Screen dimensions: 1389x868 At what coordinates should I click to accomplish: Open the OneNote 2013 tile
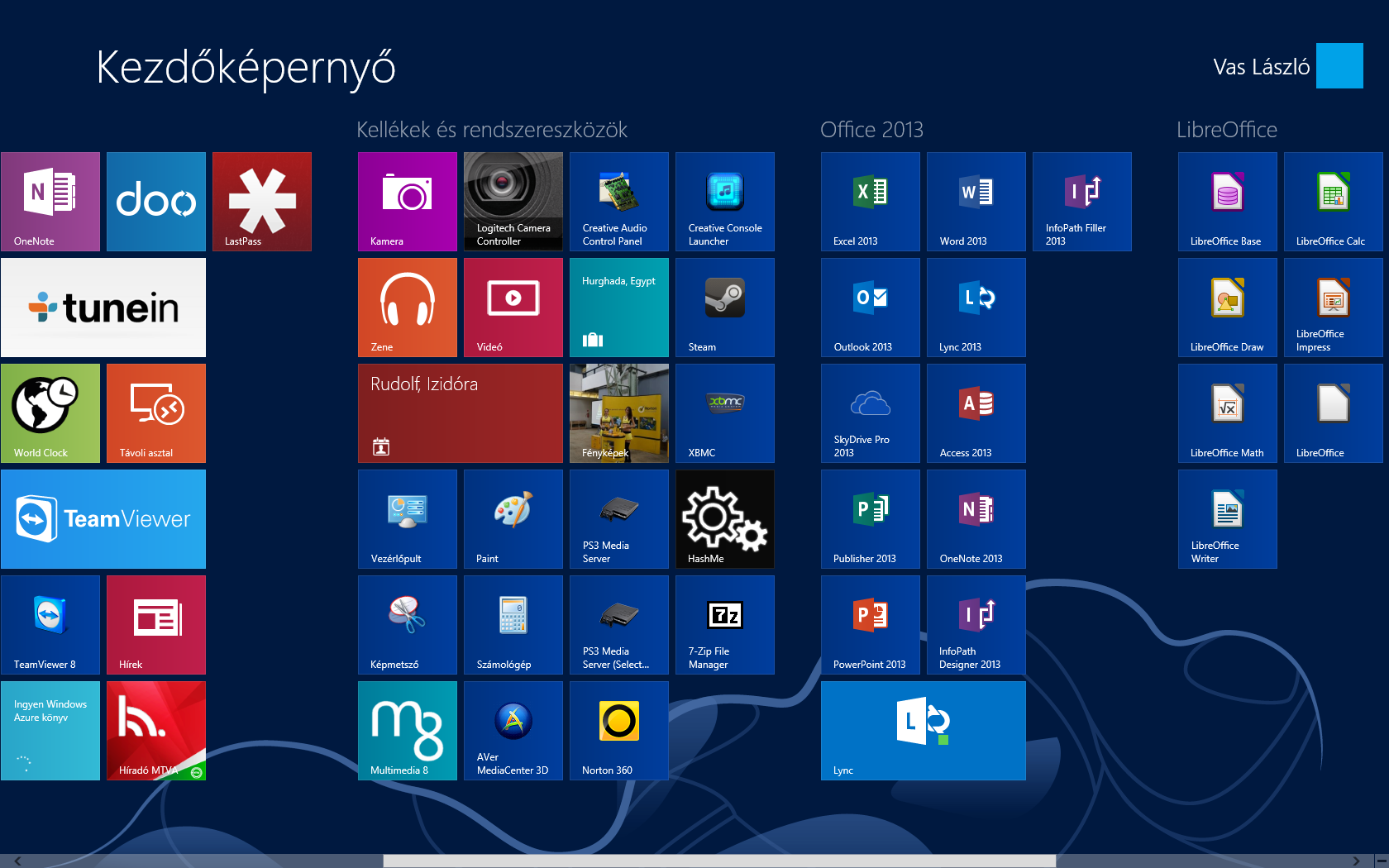(x=976, y=519)
